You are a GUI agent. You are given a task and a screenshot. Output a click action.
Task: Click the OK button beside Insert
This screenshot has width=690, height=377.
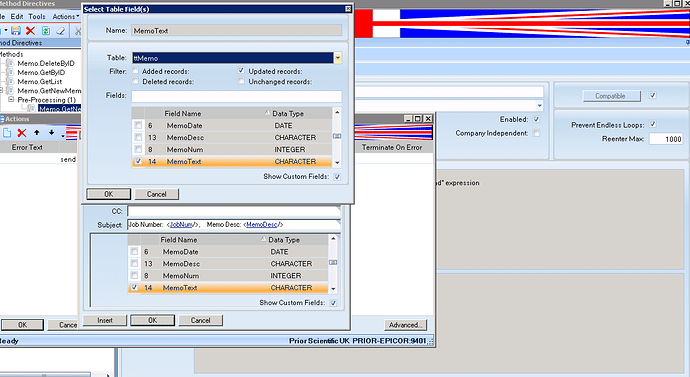coord(152,320)
